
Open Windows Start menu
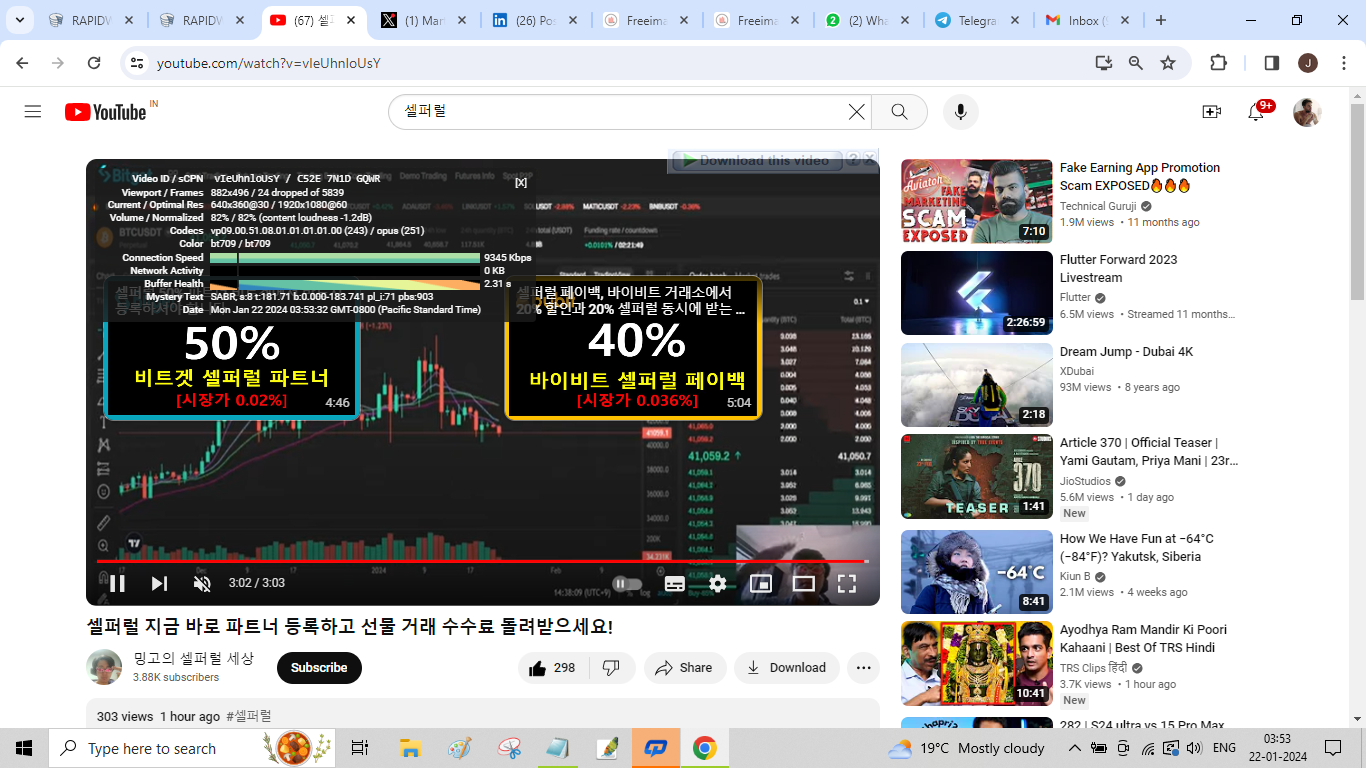point(24,748)
